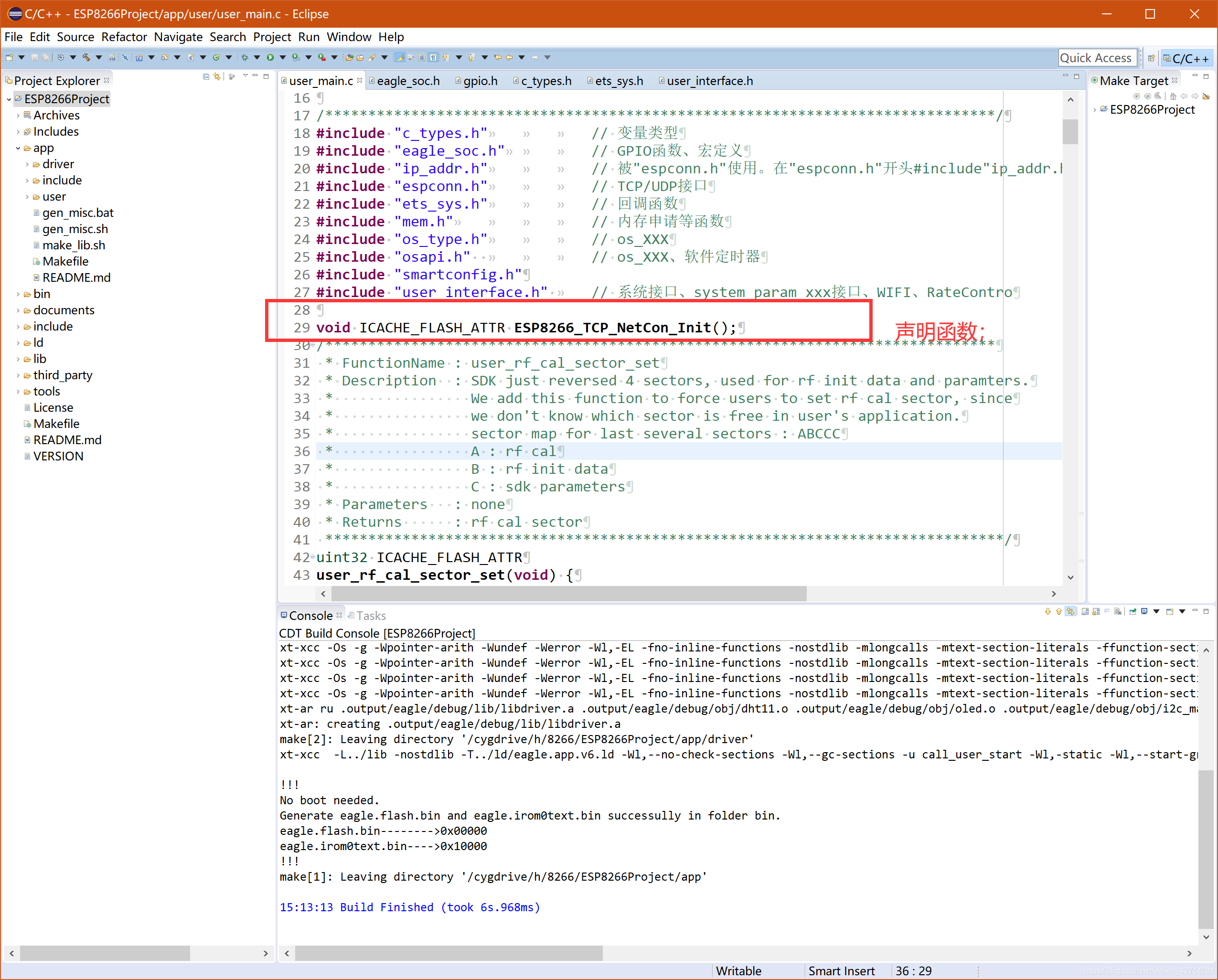Click the Back navigation arrow in toolbar

[509, 58]
